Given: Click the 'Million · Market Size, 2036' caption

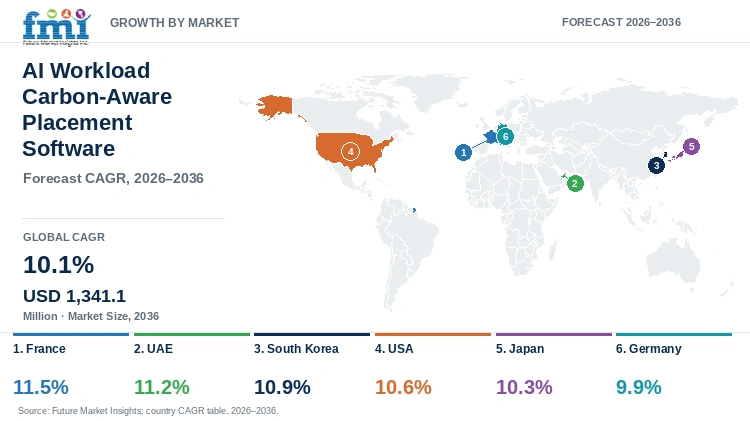Looking at the screenshot, I should tap(91, 316).
